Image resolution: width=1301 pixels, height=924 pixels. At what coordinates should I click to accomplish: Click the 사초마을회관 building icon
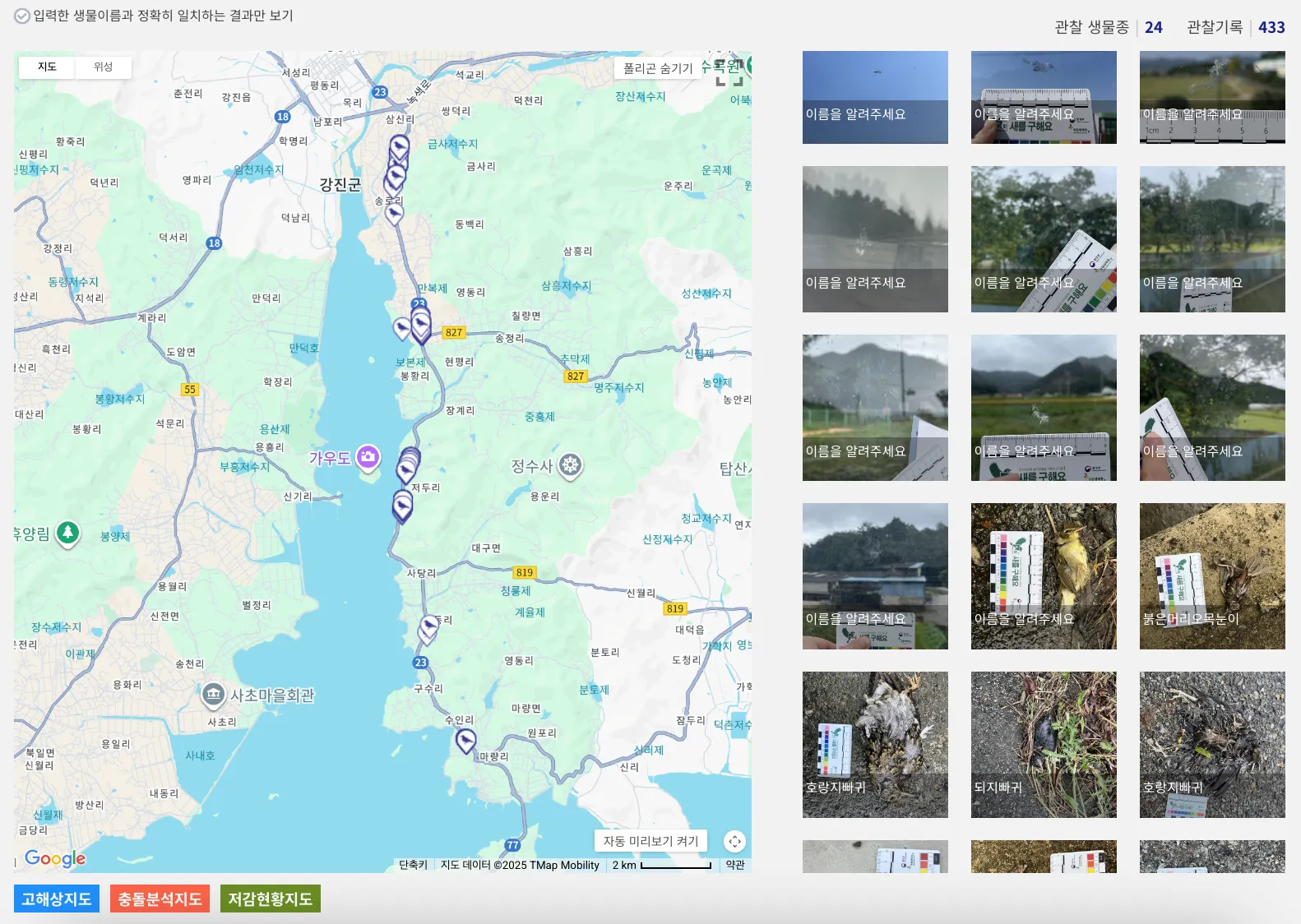(214, 695)
